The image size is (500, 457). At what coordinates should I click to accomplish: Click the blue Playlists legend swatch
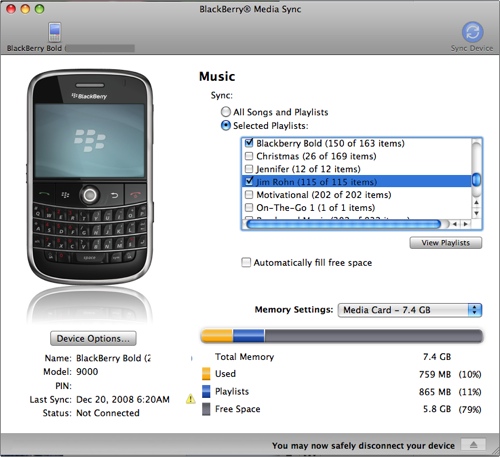(206, 391)
